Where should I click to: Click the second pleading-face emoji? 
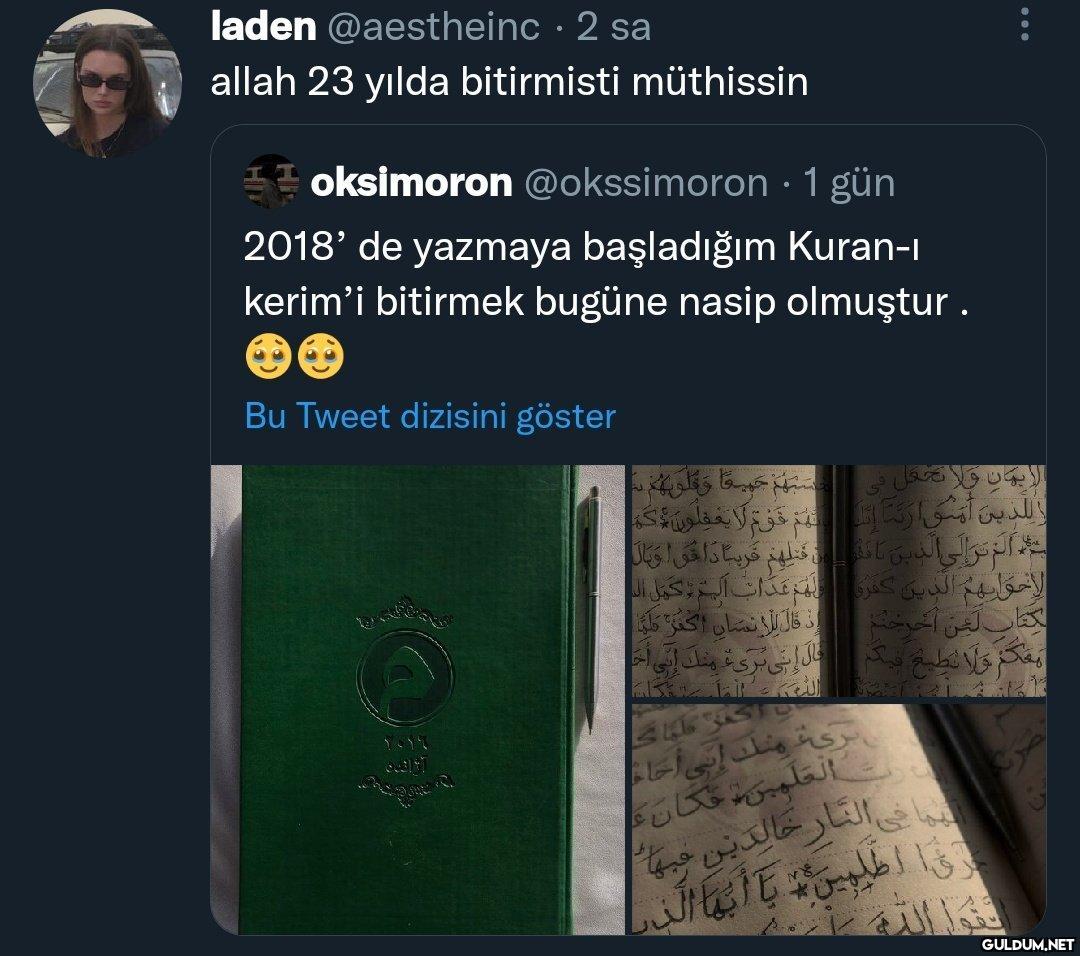(321, 356)
